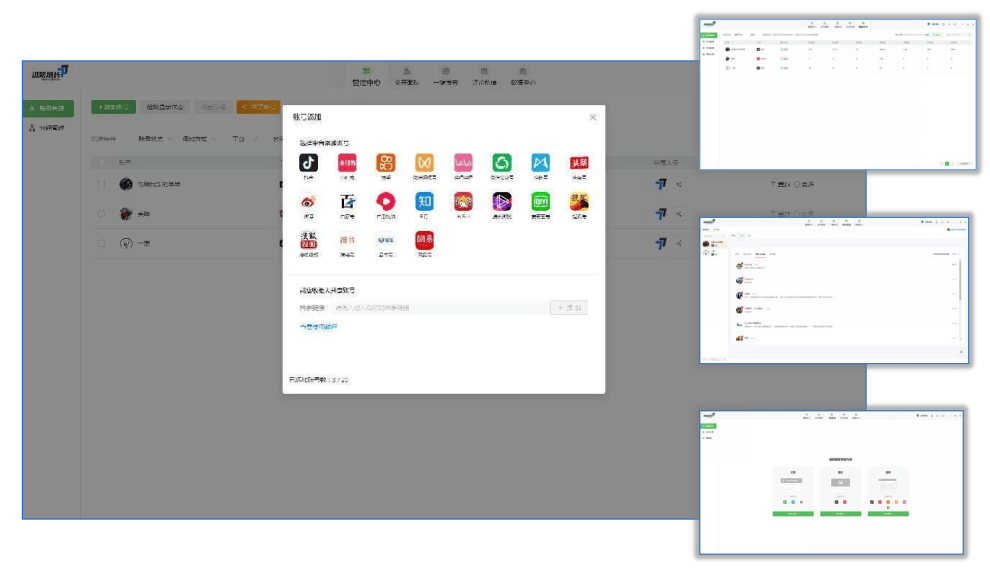The width and height of the screenshot is (990, 571).
Task: Focus the share link input field in dialog
Action: [440, 308]
